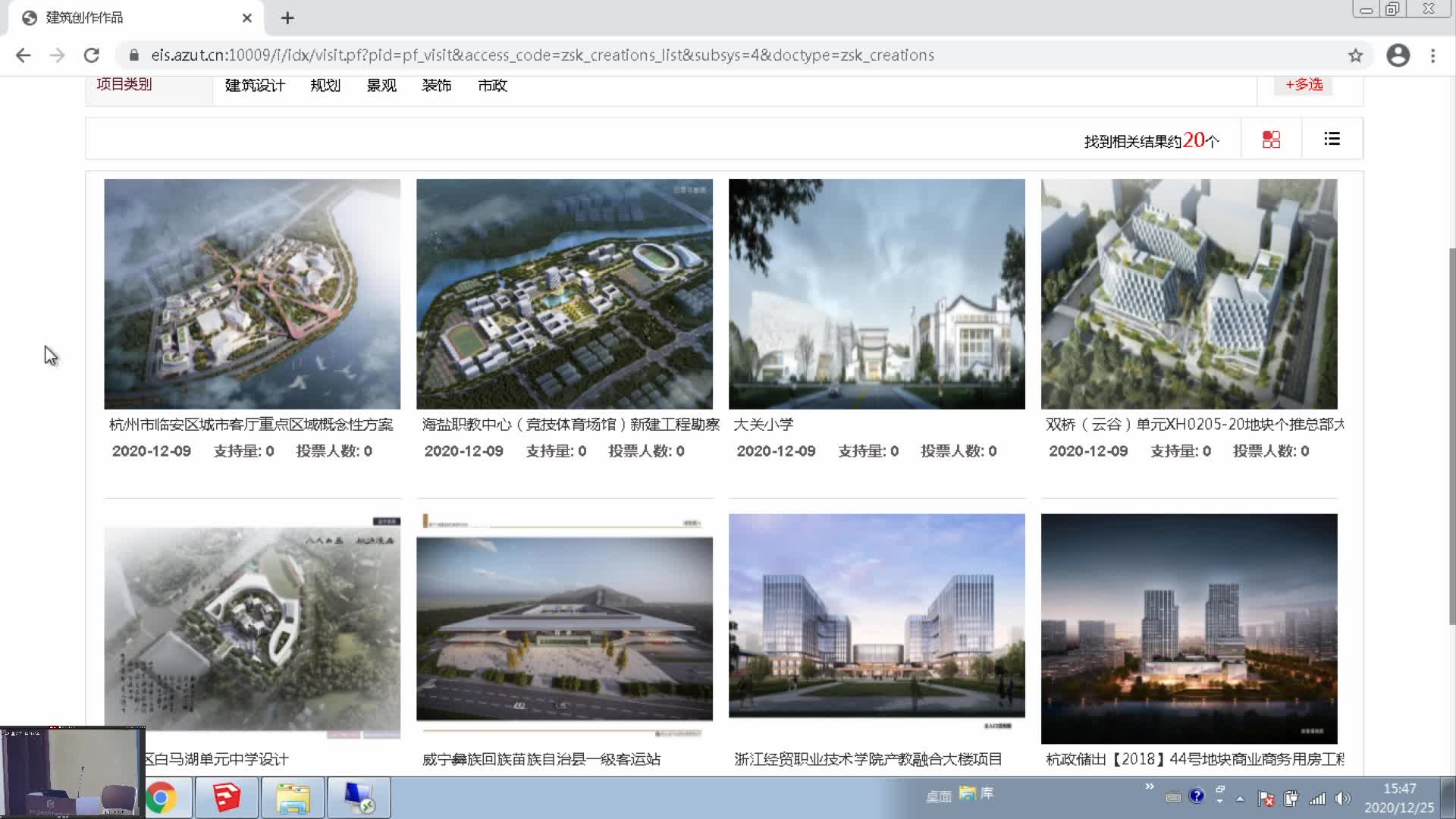Open 海盐职教中心 project thumbnail
Viewport: 1456px width, 819px height.
[564, 294]
